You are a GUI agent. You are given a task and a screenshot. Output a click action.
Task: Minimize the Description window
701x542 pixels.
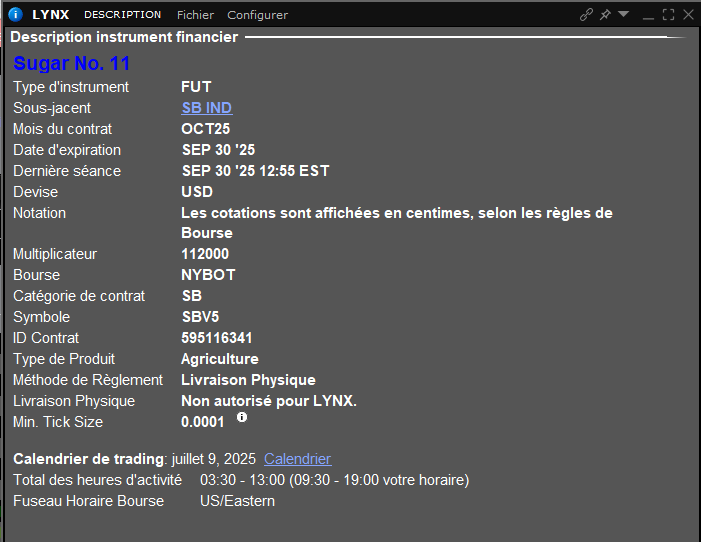[649, 15]
